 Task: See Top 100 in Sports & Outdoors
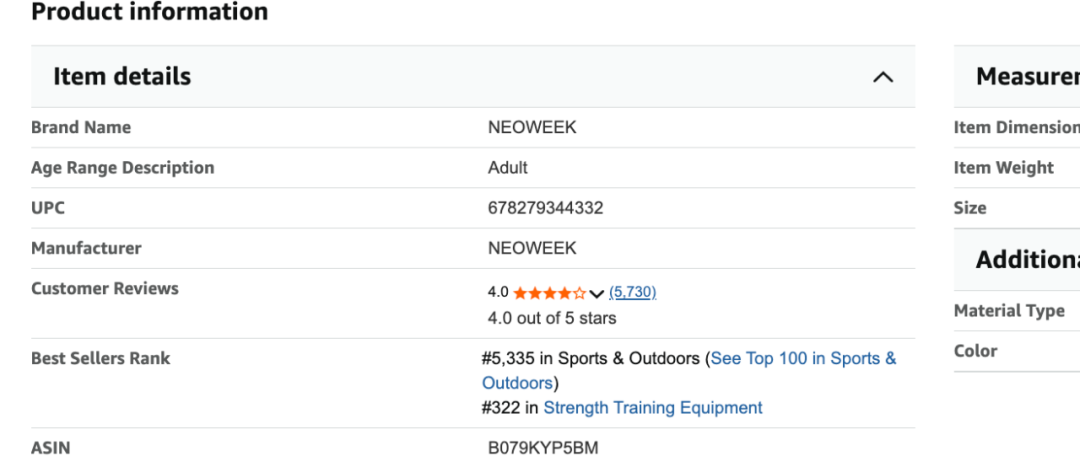click(x=803, y=359)
